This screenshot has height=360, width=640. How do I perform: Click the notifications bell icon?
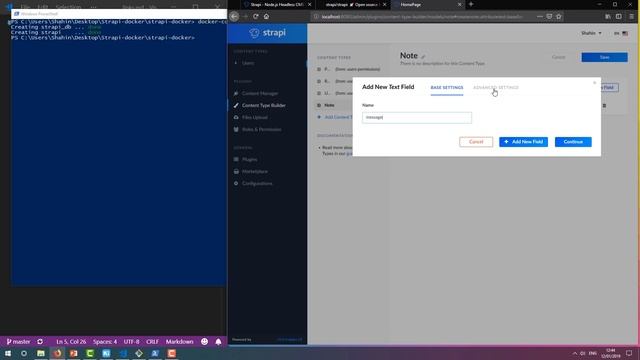[x=218, y=342]
